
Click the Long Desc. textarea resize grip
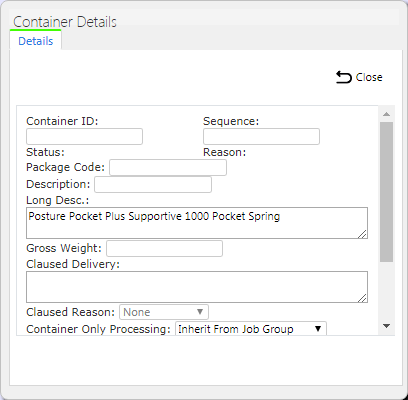click(362, 234)
